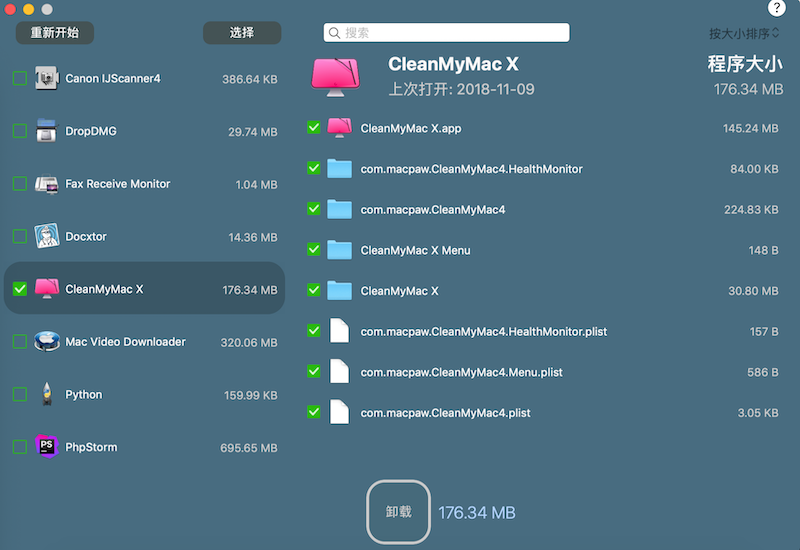Uncheck the com.macpaw.CleanMyMac4.plist checkbox
This screenshot has width=800, height=550.
tap(314, 412)
